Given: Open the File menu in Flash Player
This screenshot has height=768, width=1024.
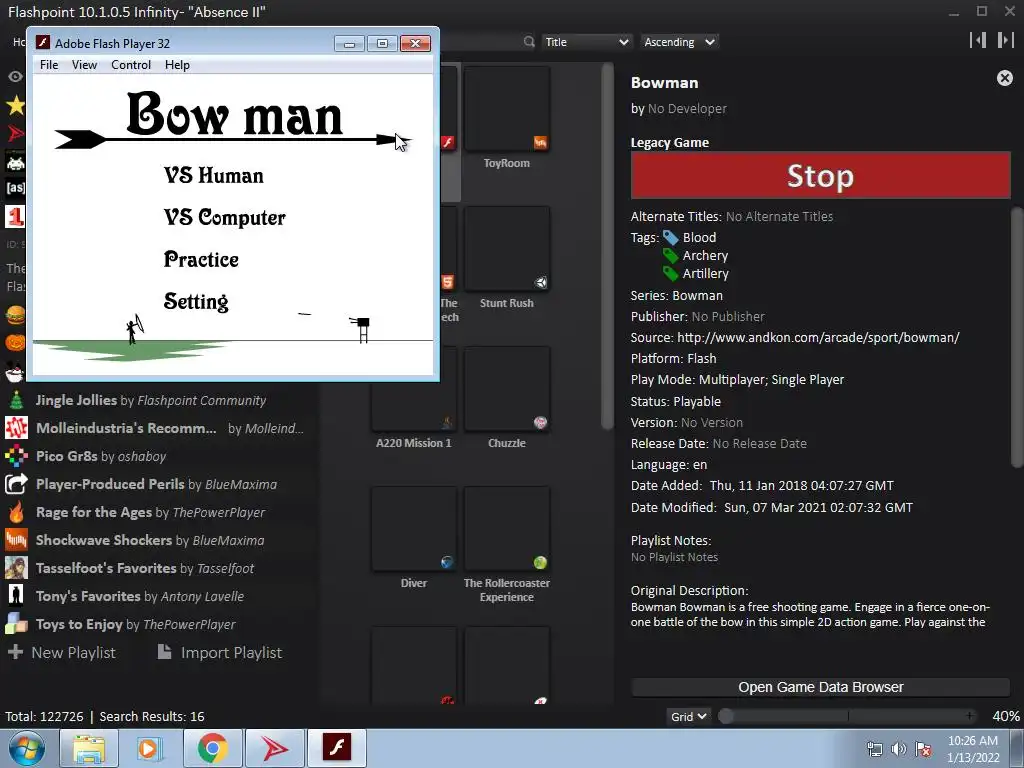Looking at the screenshot, I should point(49,65).
